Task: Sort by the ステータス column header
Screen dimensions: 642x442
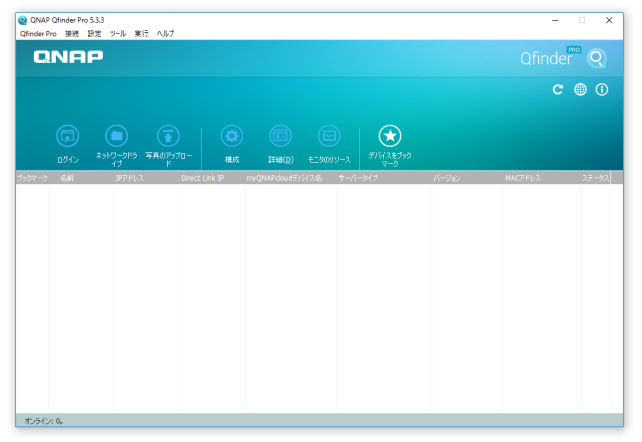Action: coord(595,178)
